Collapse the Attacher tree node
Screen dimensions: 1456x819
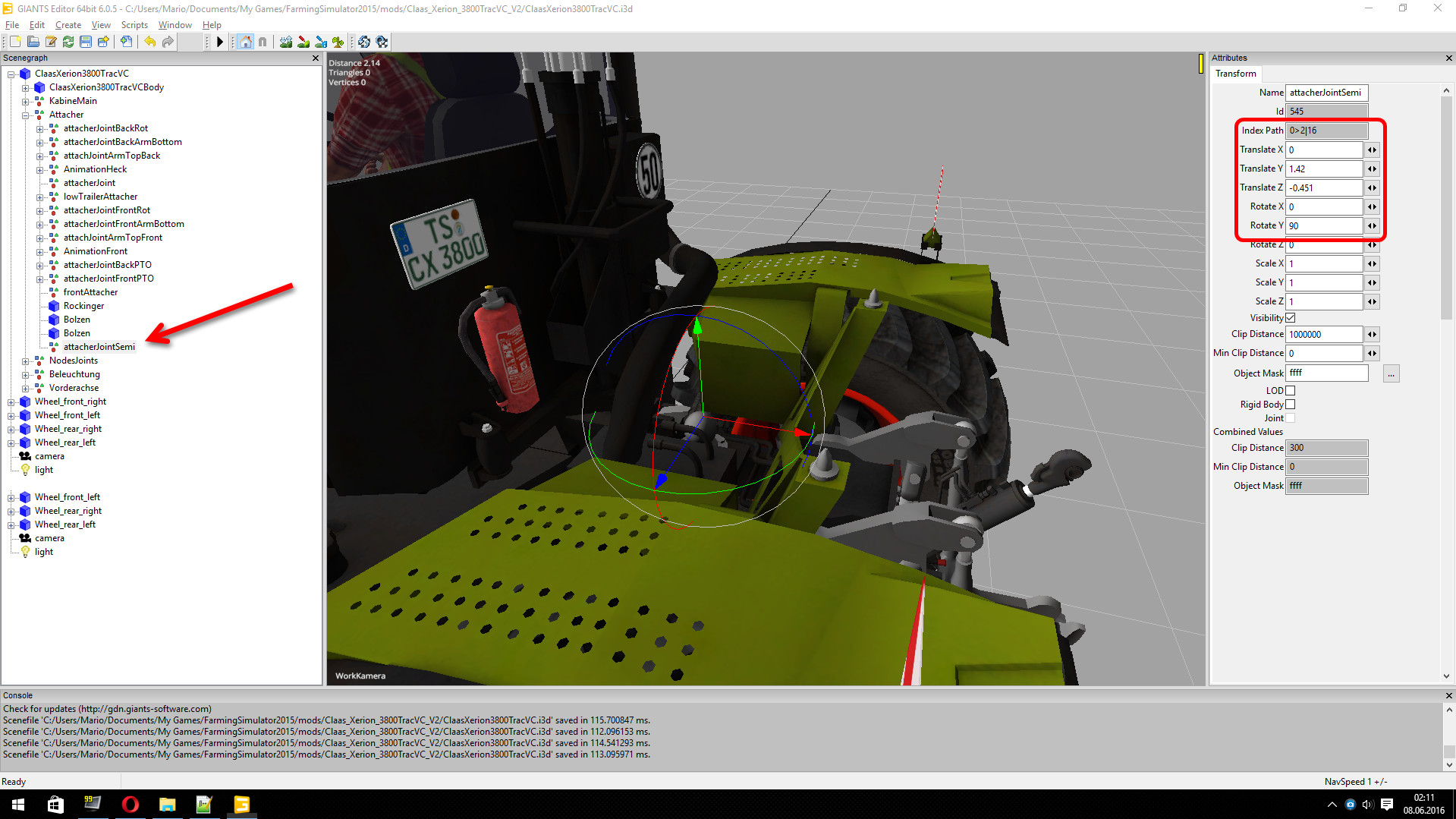click(x=25, y=115)
